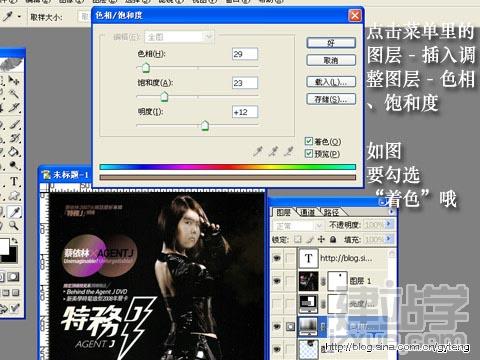Click the 取消 cancel button
The image size is (480, 360).
point(331,60)
